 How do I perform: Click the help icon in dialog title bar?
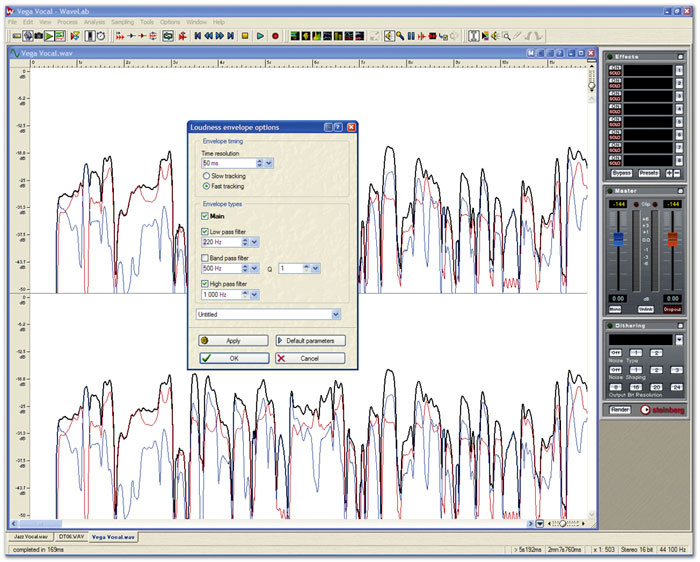click(x=338, y=127)
